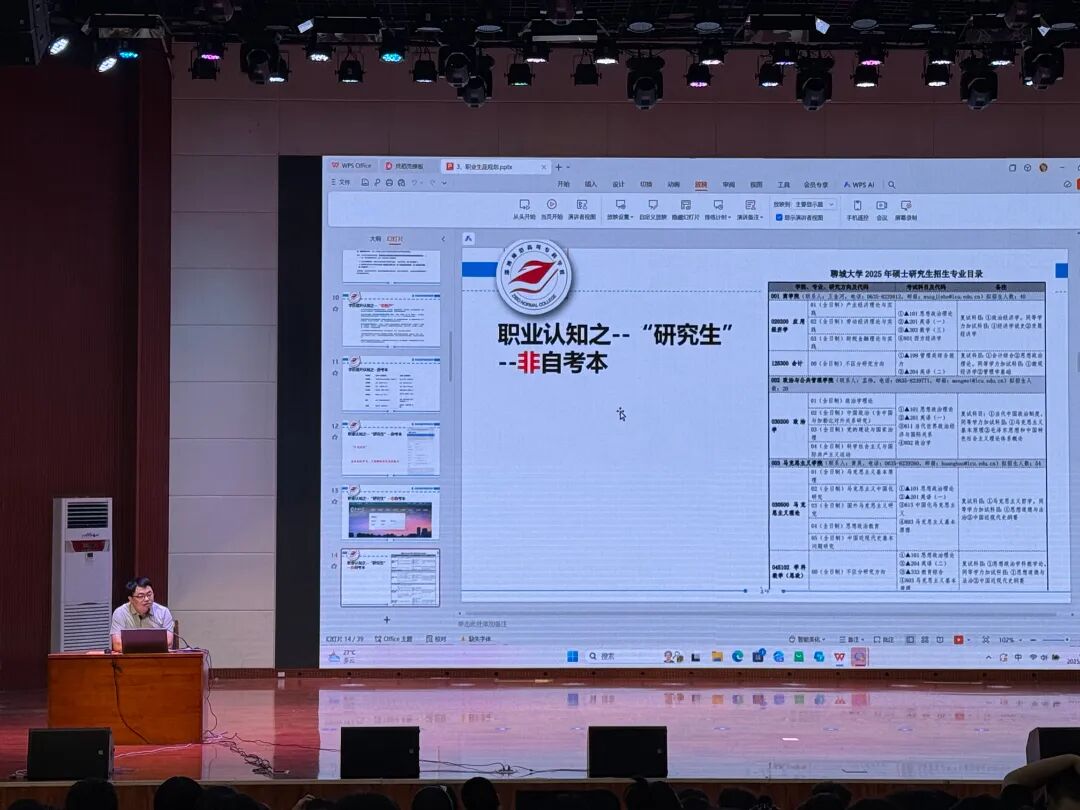Start slideshow from current slide (当页开始)
The image size is (1080, 810).
pos(551,205)
